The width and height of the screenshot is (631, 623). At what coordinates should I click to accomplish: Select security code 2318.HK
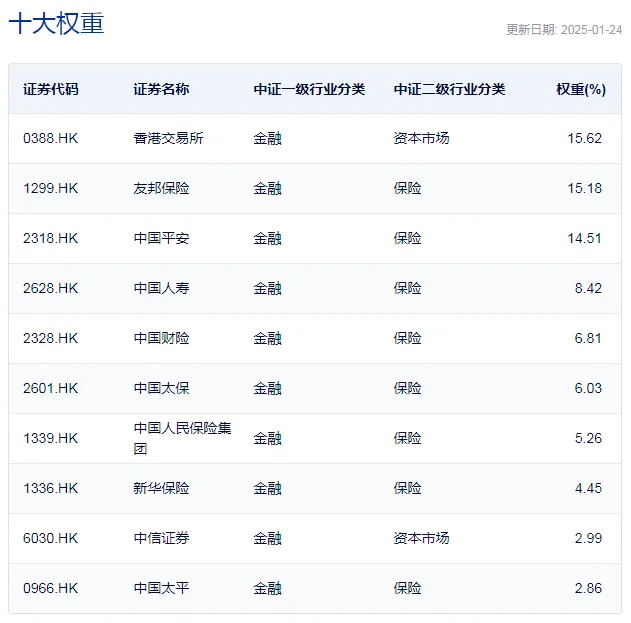tap(50, 238)
